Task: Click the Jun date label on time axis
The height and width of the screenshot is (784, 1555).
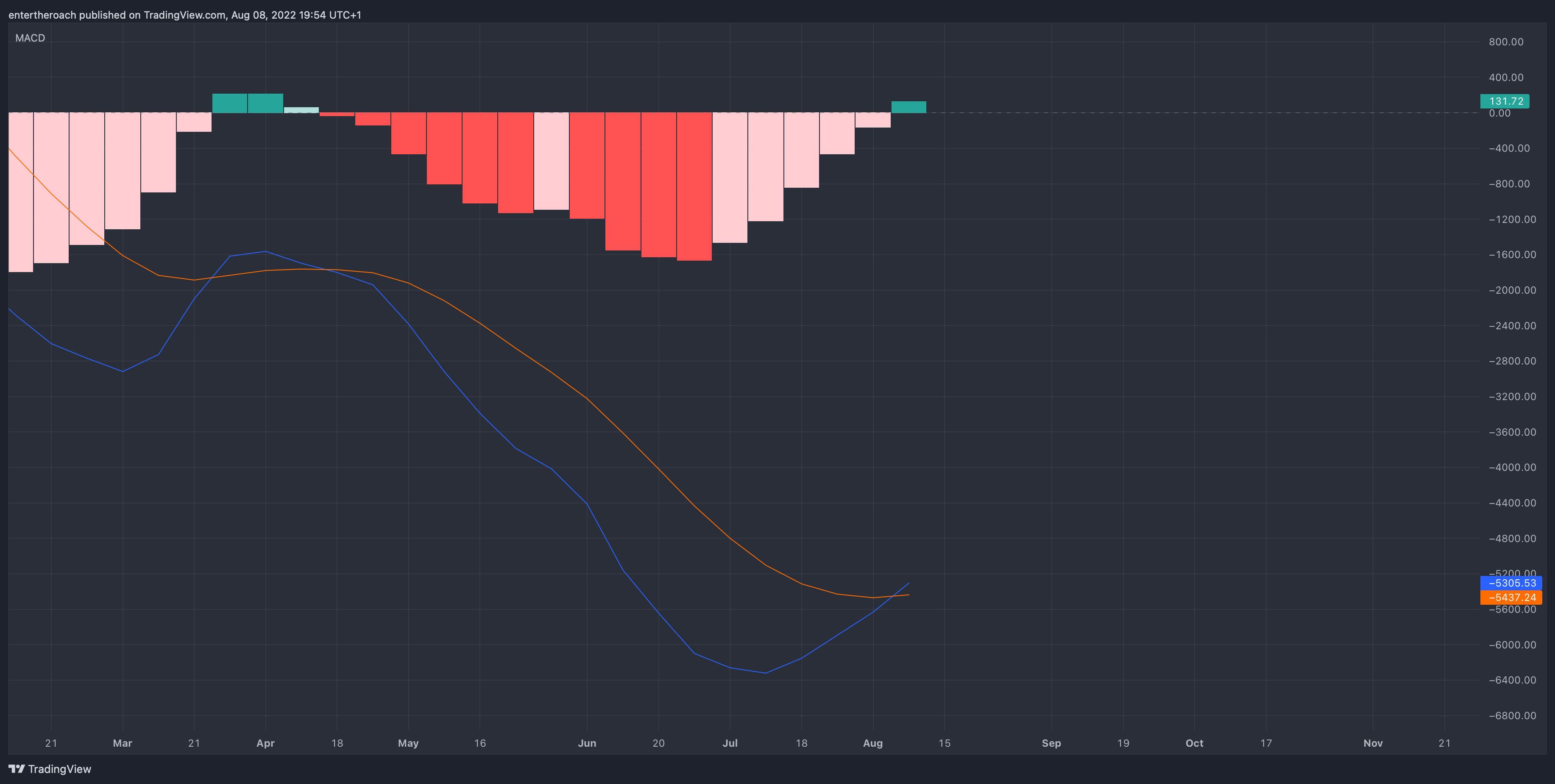Action: (587, 743)
